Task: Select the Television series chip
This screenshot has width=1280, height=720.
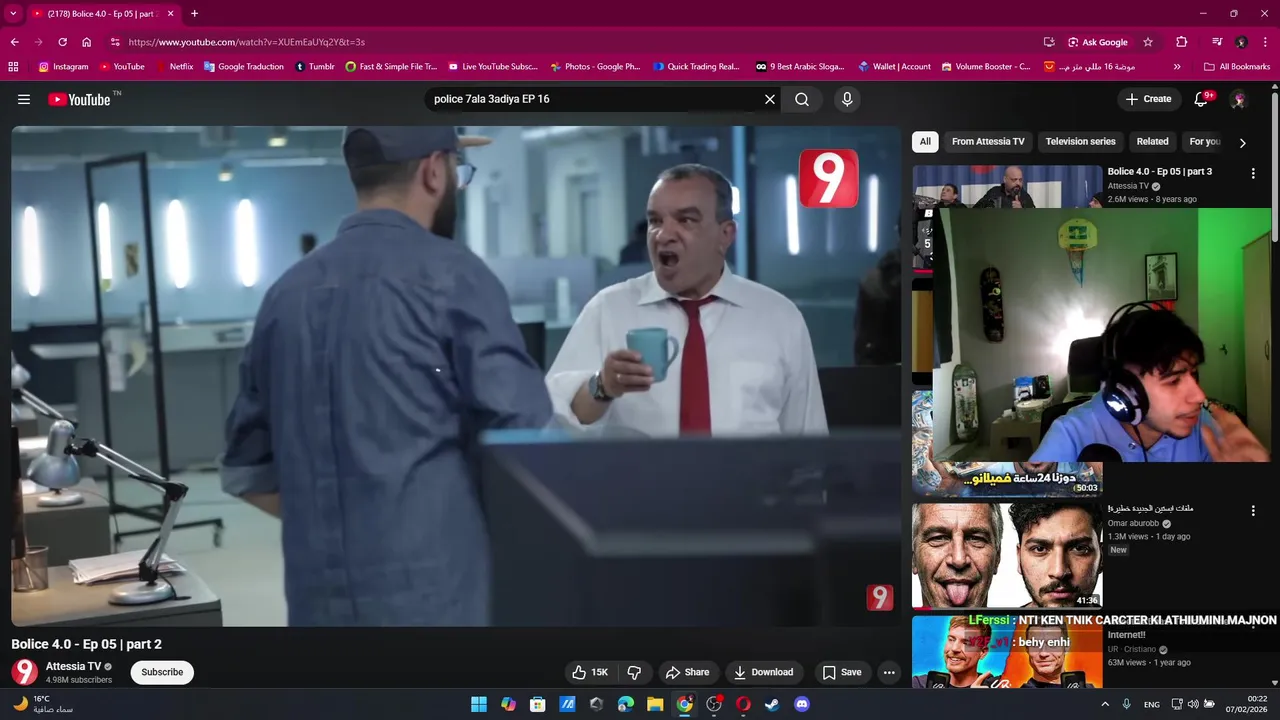Action: click(x=1080, y=141)
